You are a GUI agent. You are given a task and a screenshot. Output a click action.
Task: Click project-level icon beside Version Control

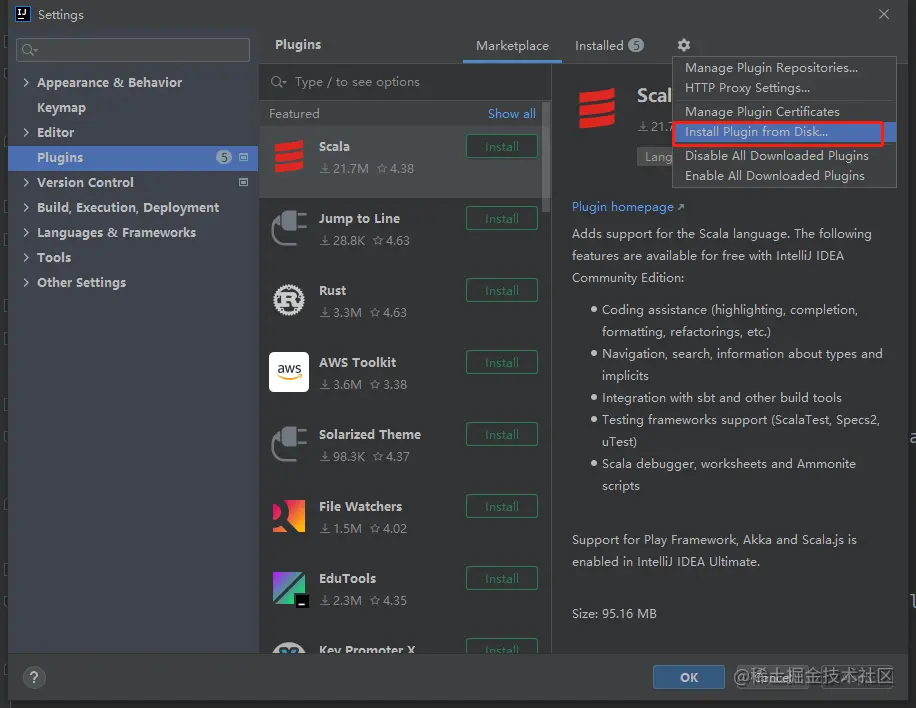point(244,182)
